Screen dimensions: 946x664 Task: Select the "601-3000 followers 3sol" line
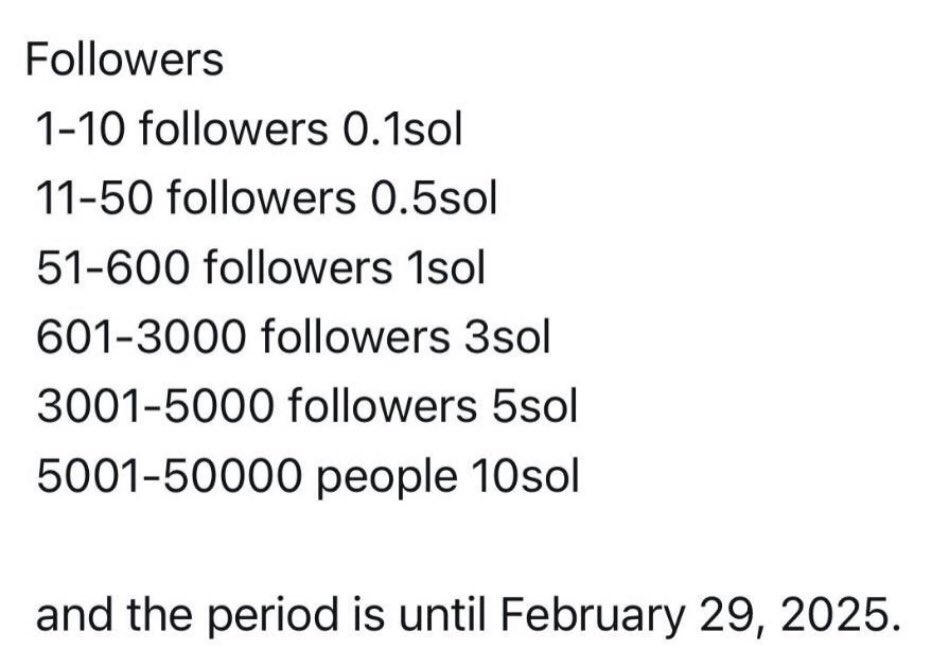click(x=293, y=337)
